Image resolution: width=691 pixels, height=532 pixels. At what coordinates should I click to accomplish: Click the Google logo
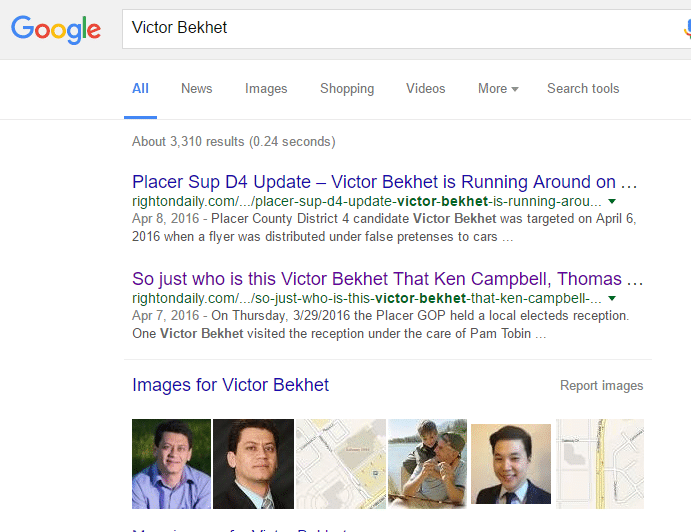[x=56, y=28]
